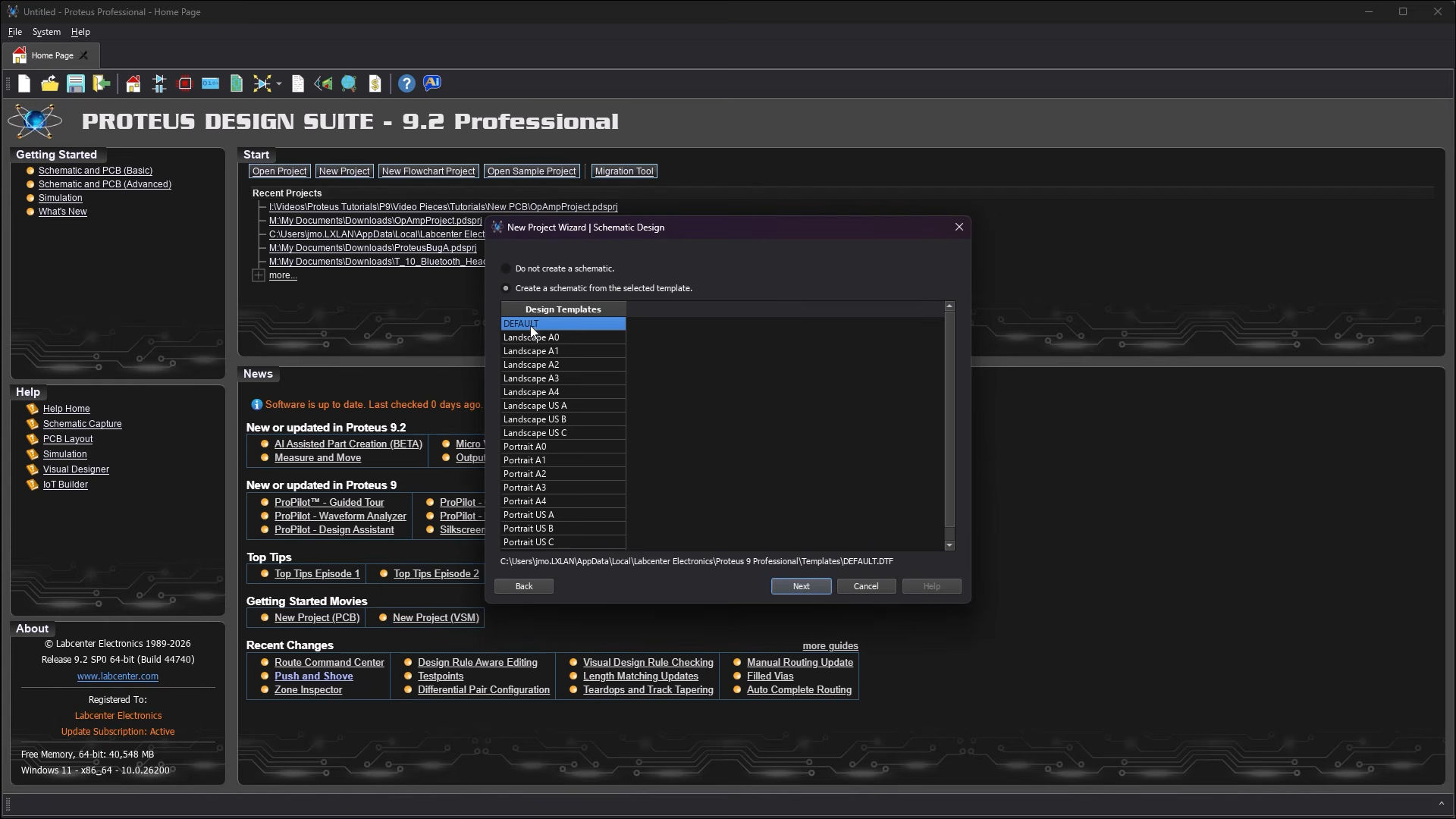Open the File menu

[x=15, y=32]
